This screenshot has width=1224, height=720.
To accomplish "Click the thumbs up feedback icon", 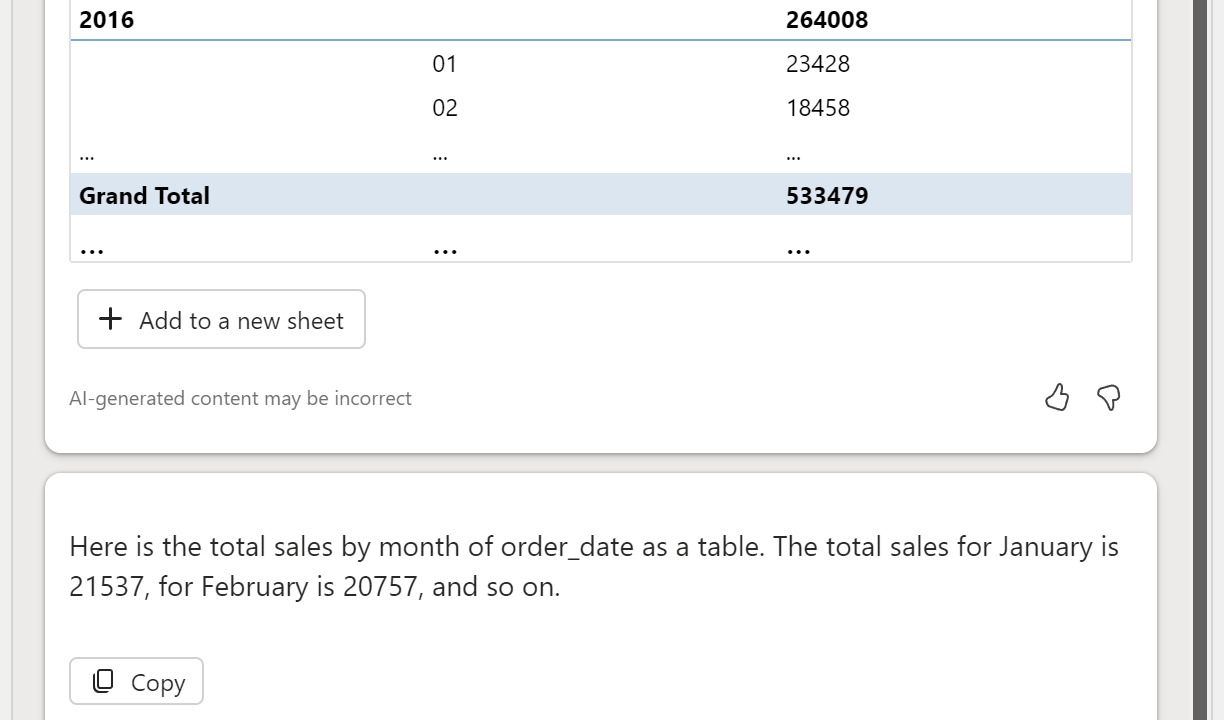I will (x=1057, y=398).
